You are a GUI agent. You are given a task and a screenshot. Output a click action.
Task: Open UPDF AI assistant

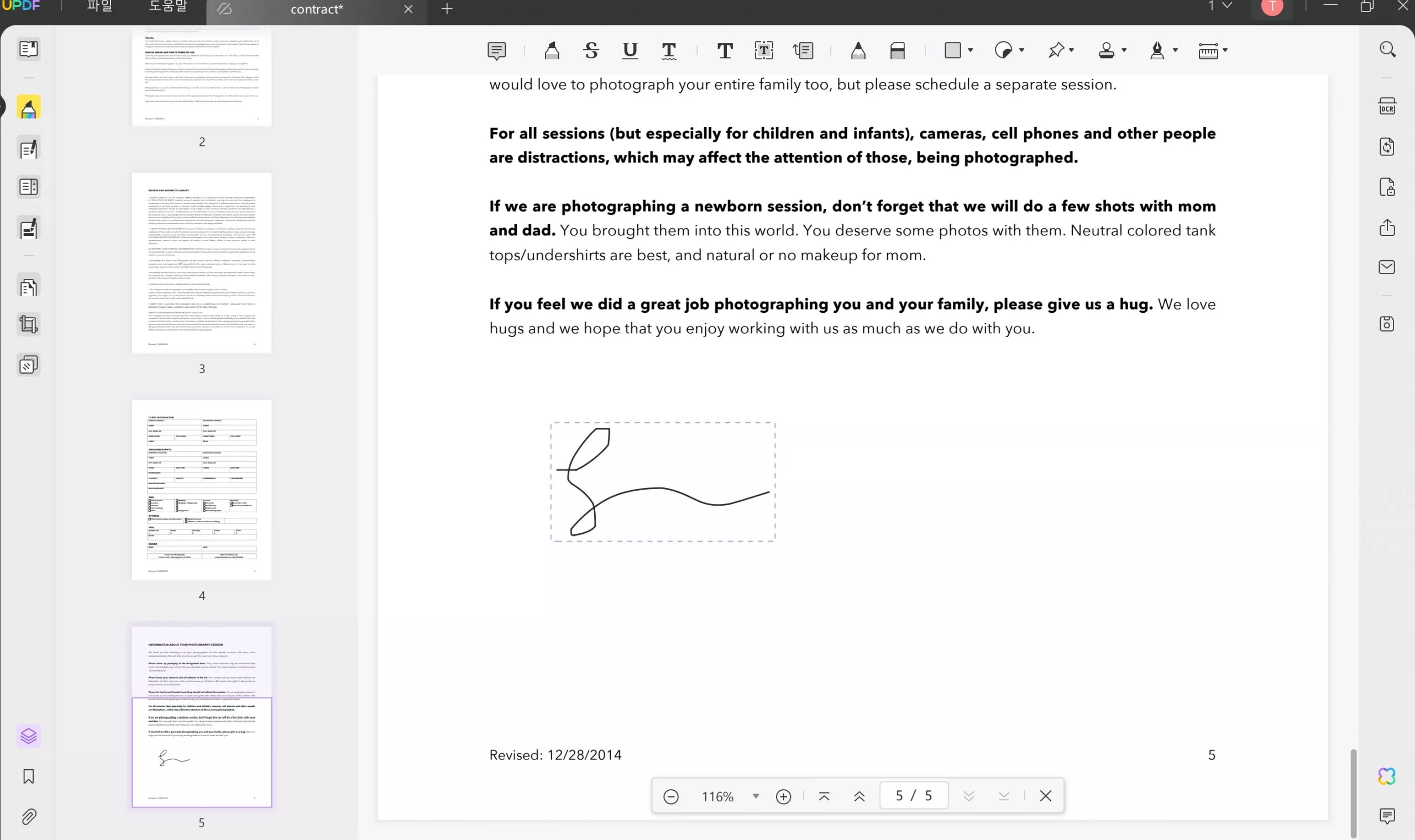pos(1387,776)
